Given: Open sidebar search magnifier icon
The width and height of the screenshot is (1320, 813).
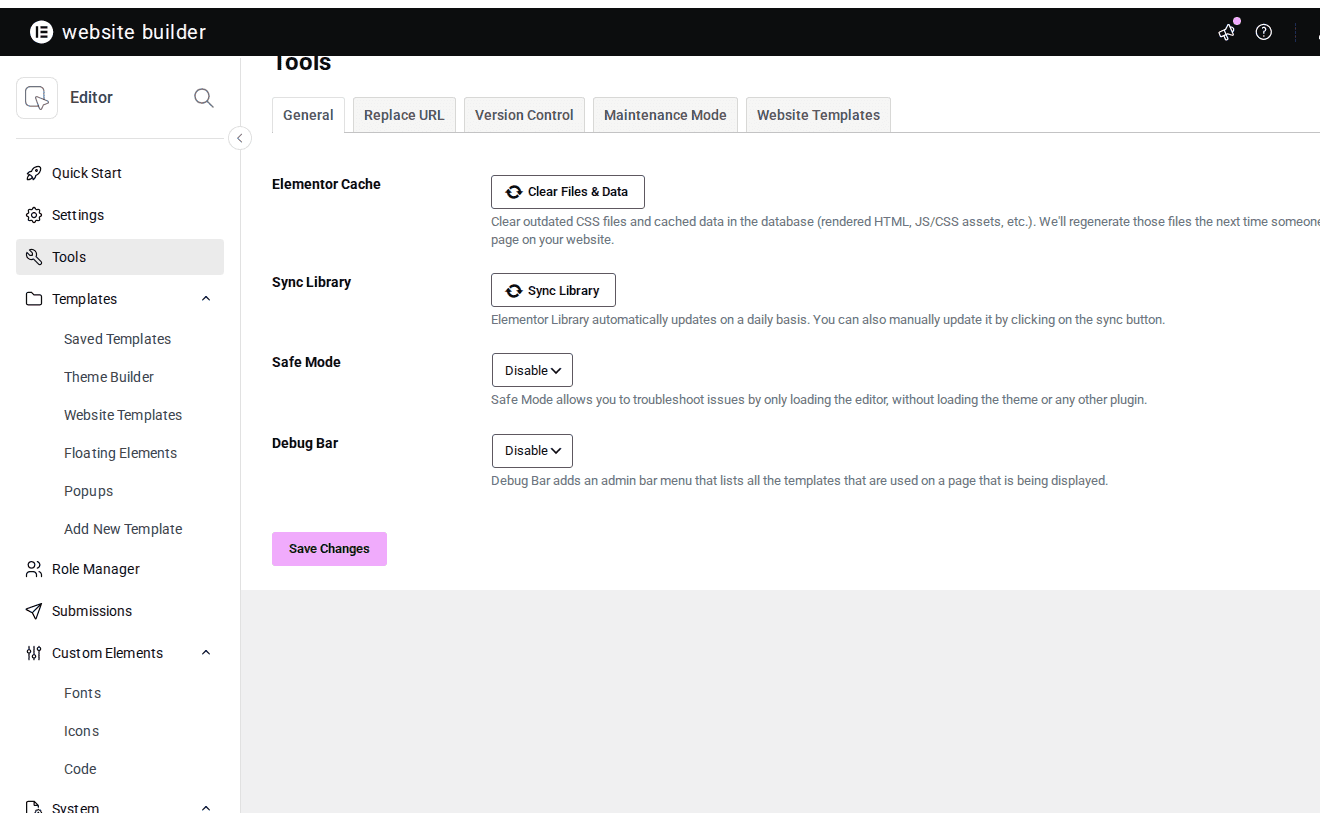Looking at the screenshot, I should pos(204,98).
